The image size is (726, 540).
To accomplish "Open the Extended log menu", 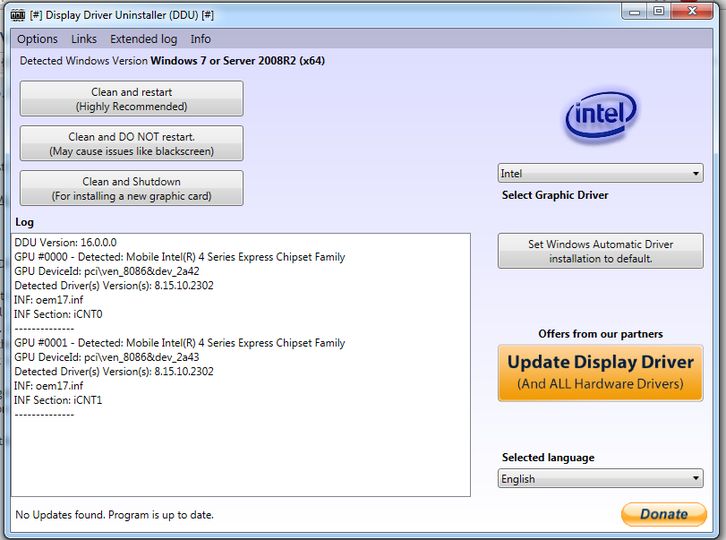I will 144,39.
